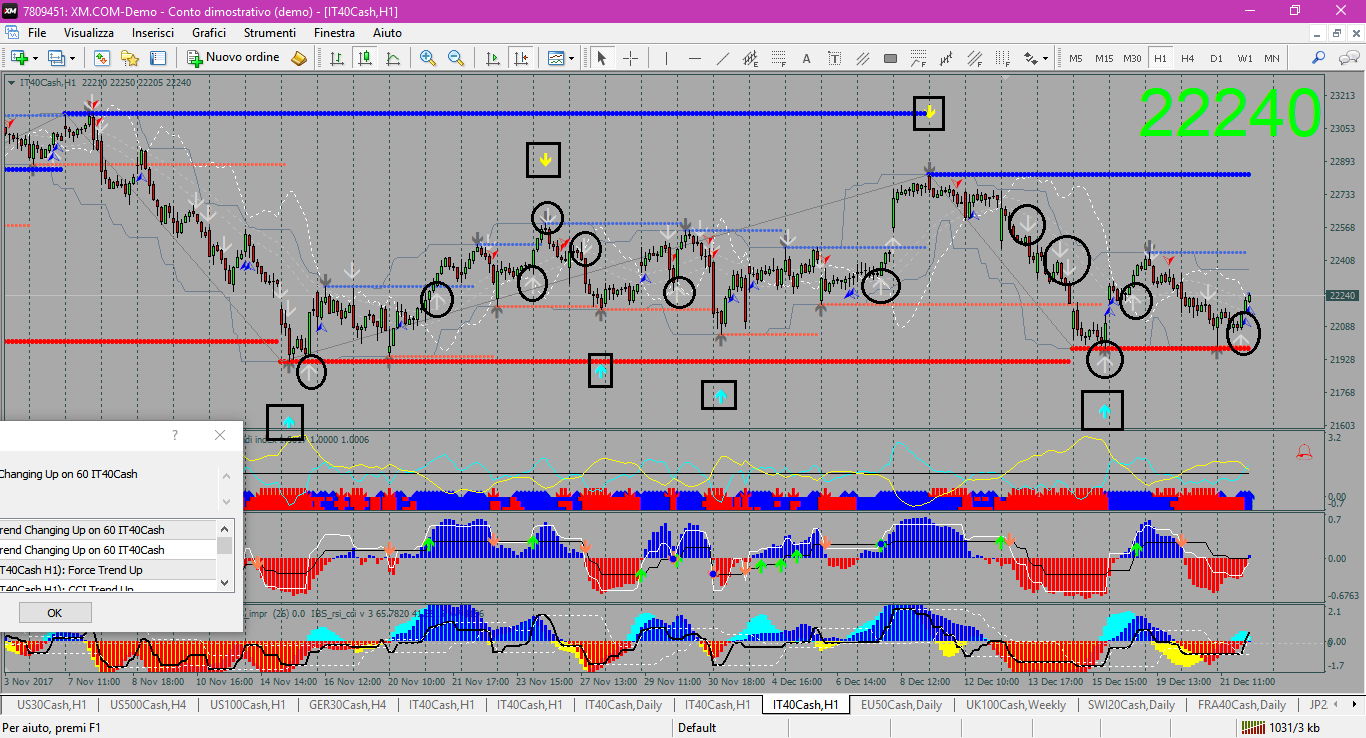Open a new chart window
The width and height of the screenshot is (1366, 738).
(18, 58)
